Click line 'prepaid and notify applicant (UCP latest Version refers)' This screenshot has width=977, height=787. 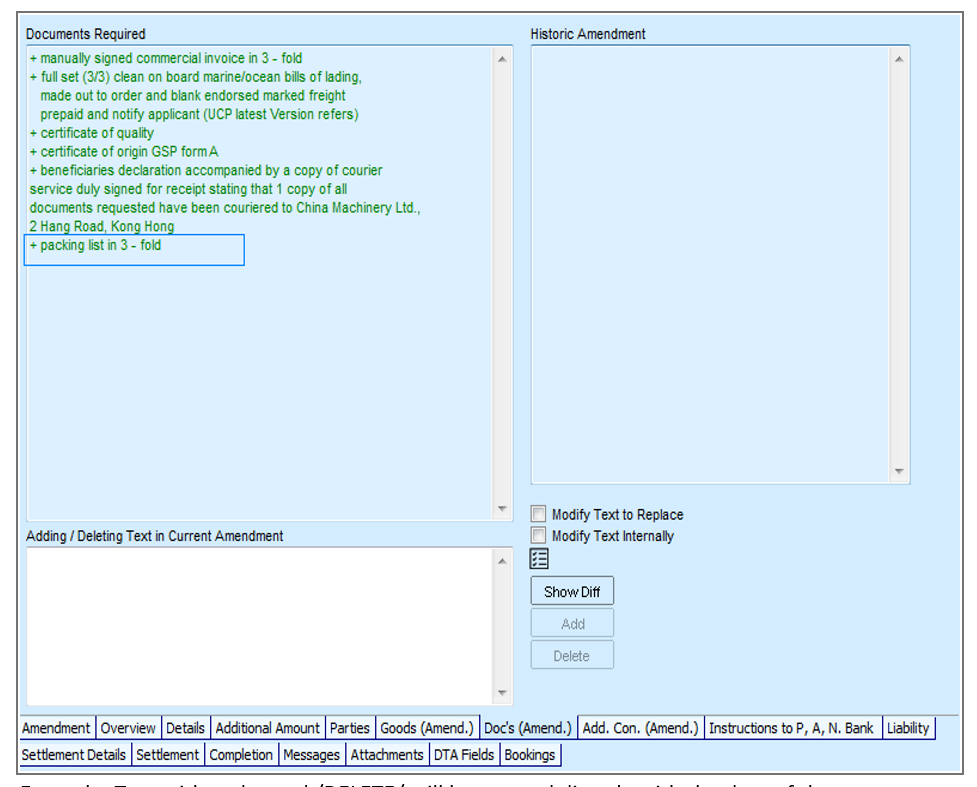coord(199,114)
